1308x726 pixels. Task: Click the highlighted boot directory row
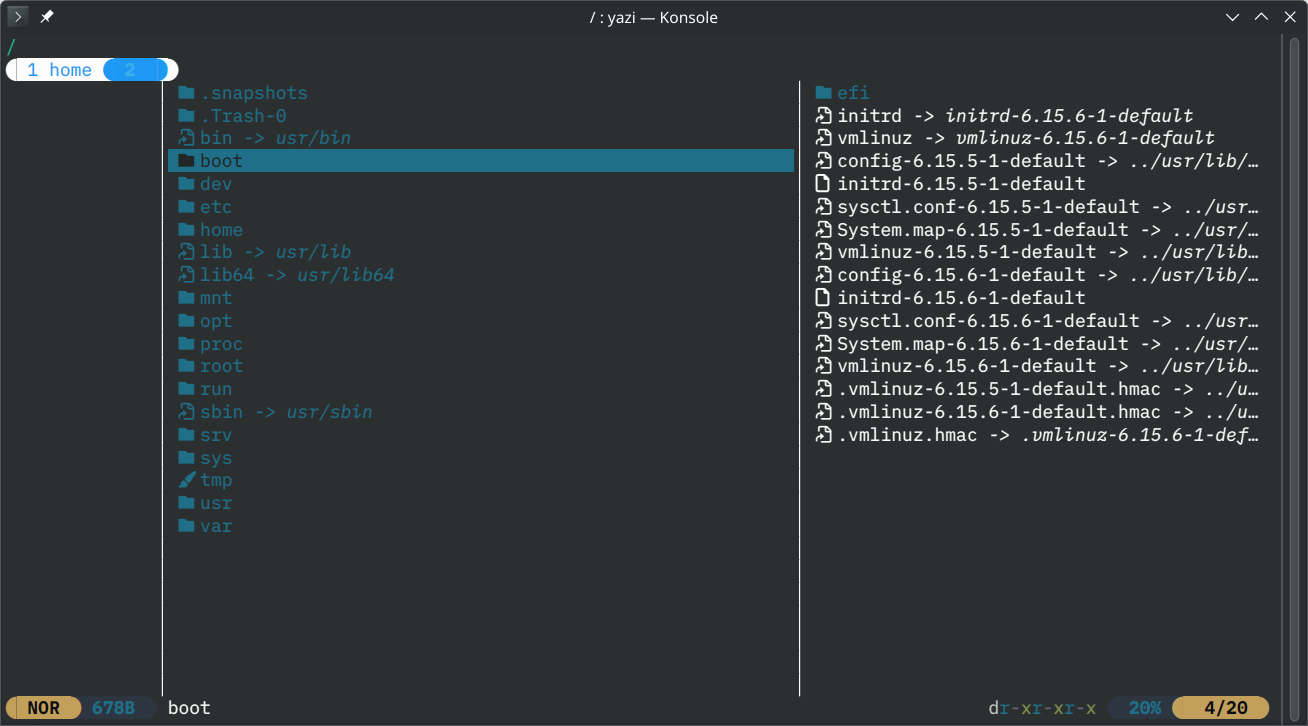point(480,161)
